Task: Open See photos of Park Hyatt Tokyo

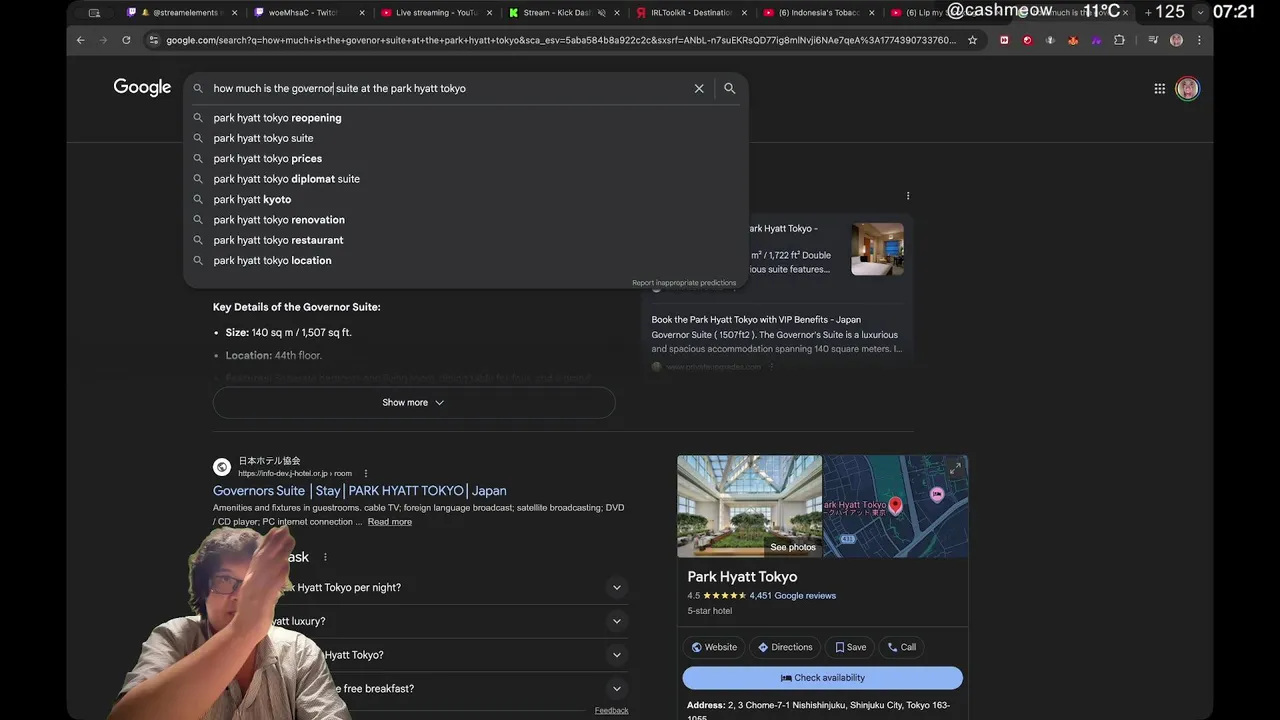Action: 793,547
